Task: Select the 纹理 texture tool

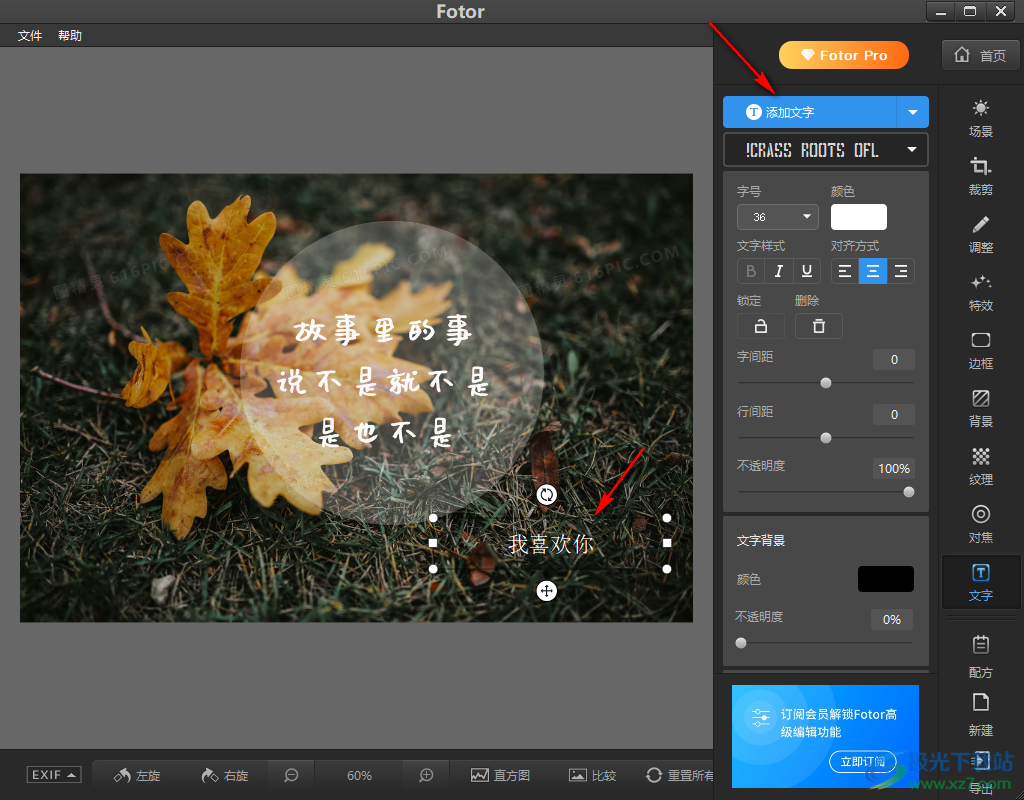Action: pos(980,465)
